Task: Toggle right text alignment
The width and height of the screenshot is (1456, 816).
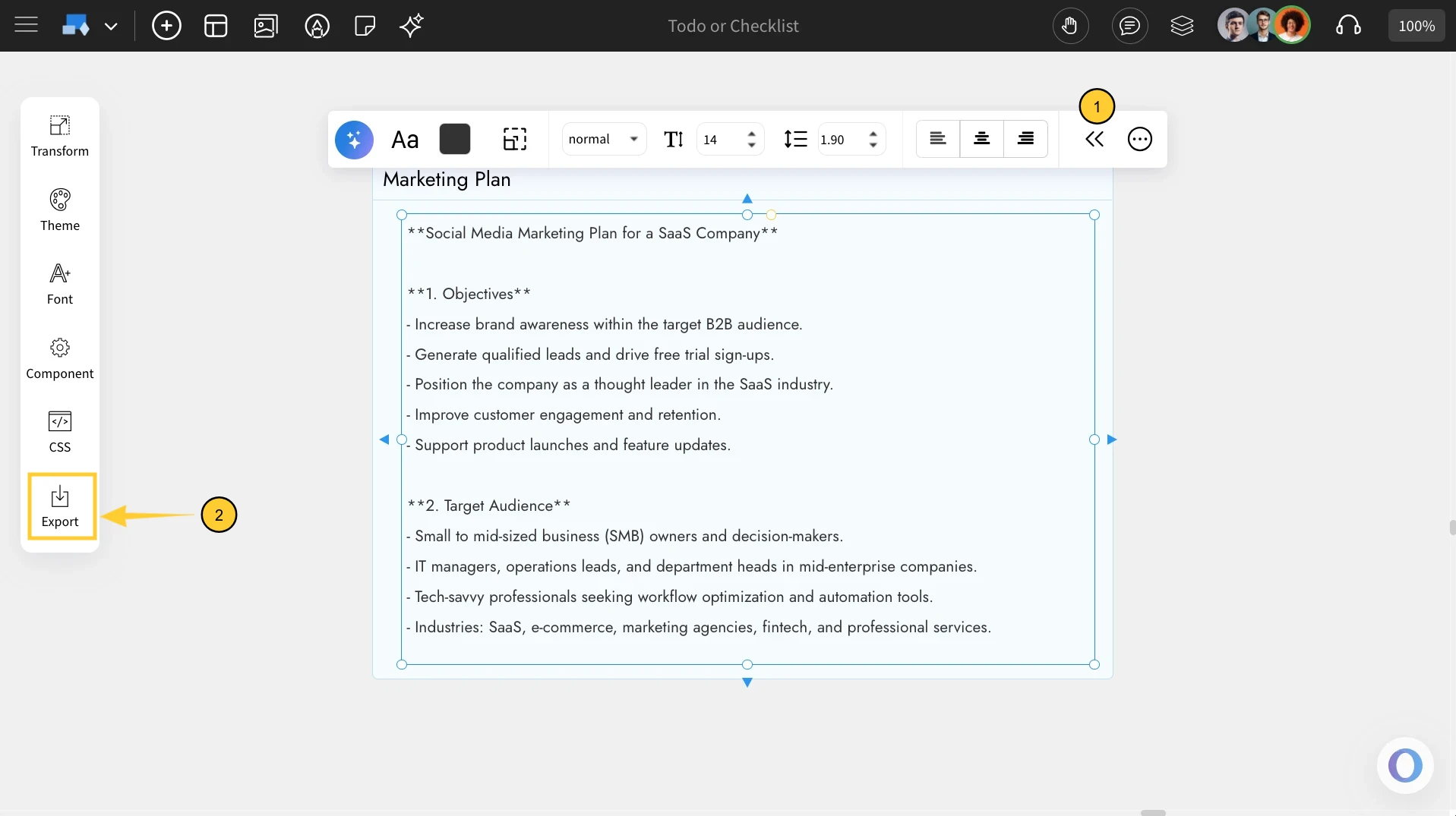Action: 1025,139
